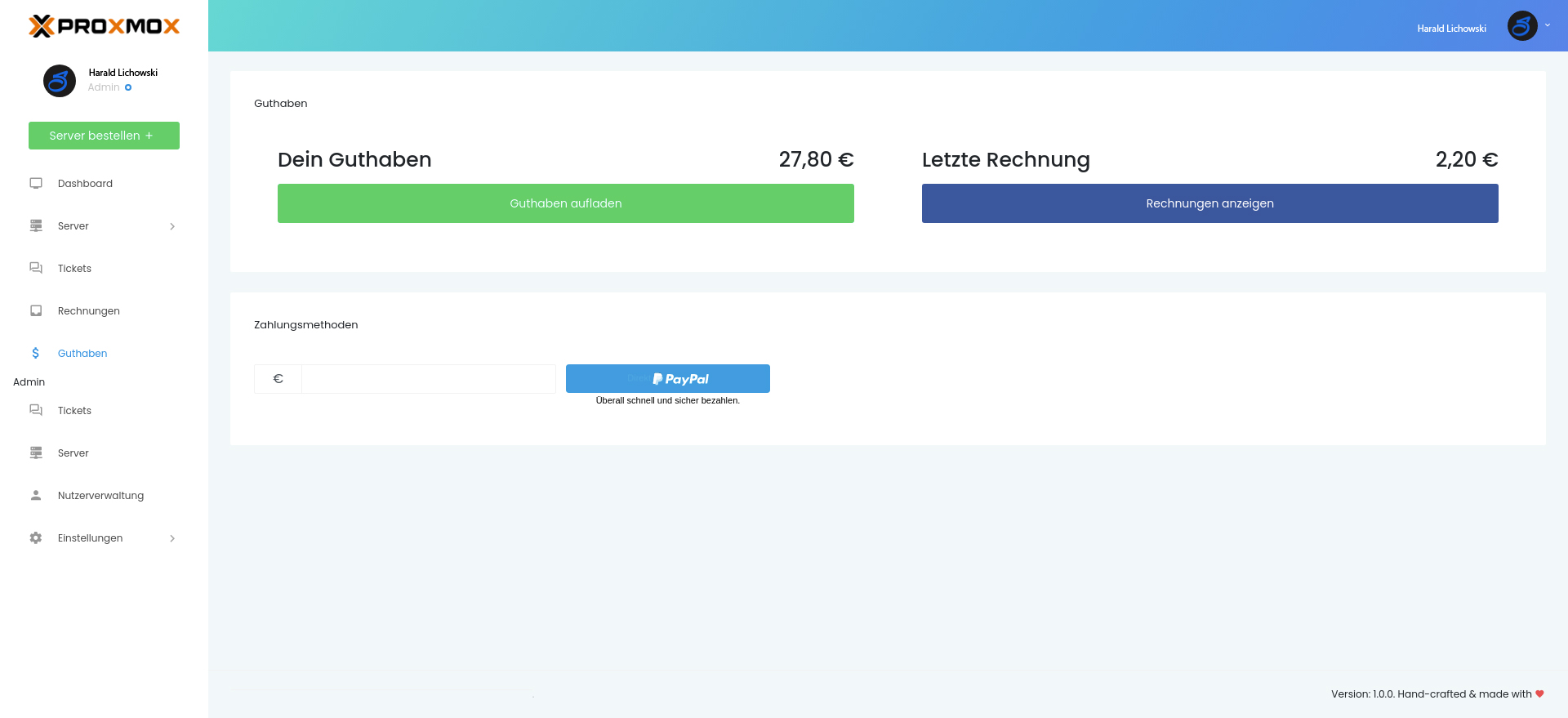Open Tickets in the main sidebar menu
The image size is (1568, 718).
click(74, 269)
